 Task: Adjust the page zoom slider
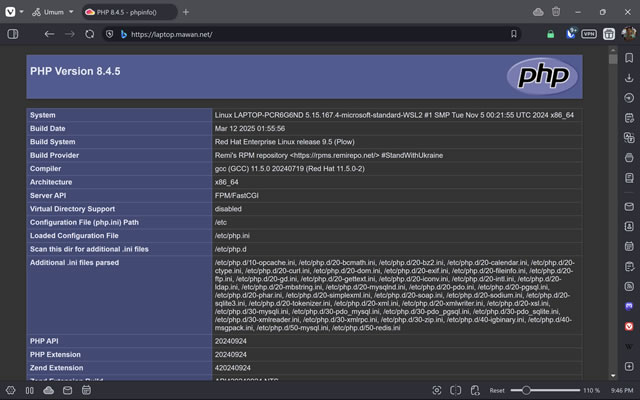545,390
